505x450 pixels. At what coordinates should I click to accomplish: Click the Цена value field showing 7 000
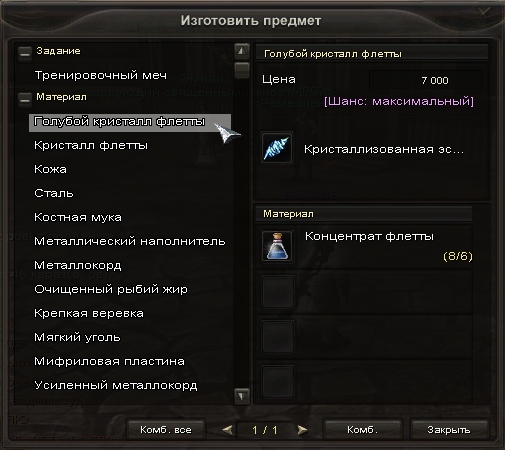[x=426, y=80]
